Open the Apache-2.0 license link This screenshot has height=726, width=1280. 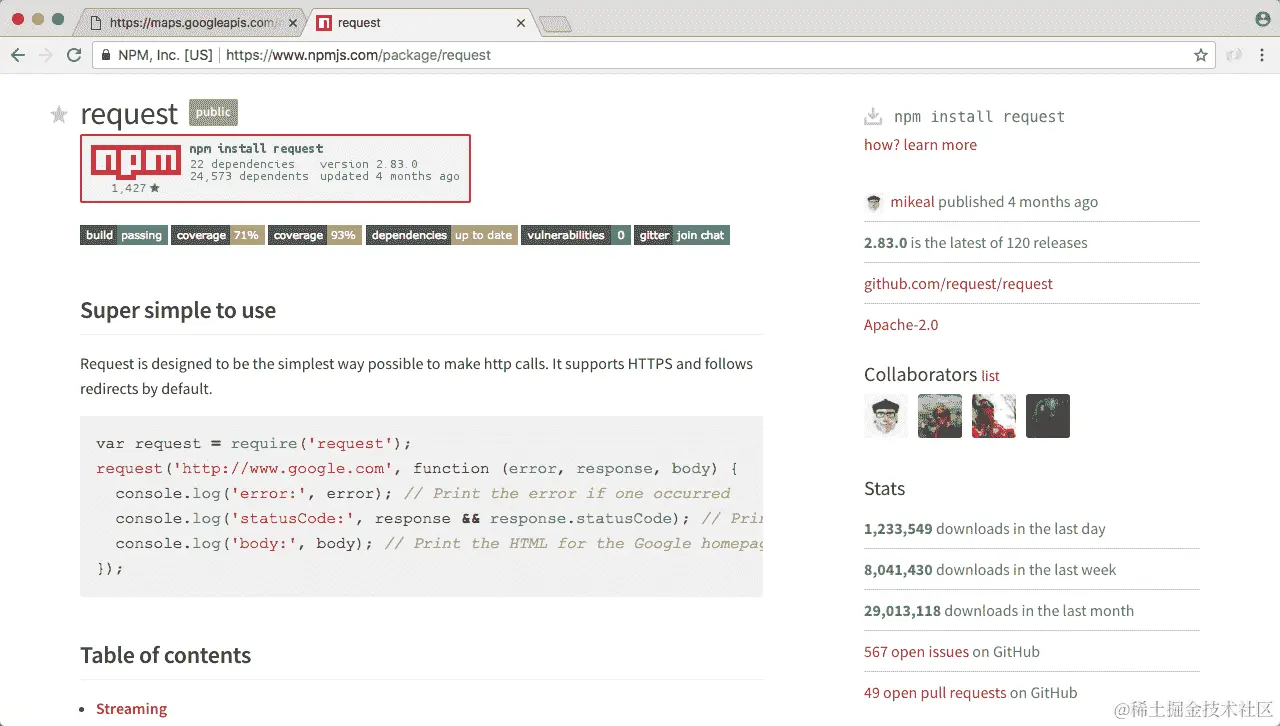click(901, 325)
